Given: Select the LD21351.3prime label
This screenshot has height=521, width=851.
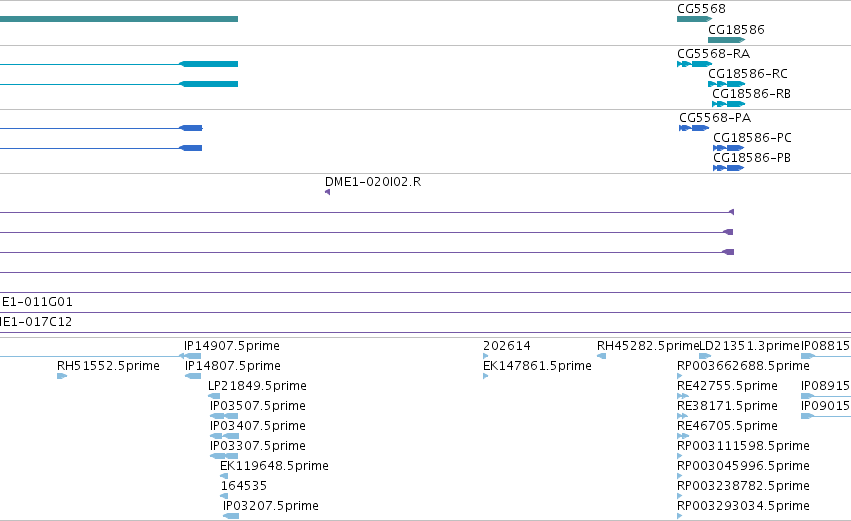Looking at the screenshot, I should (750, 346).
